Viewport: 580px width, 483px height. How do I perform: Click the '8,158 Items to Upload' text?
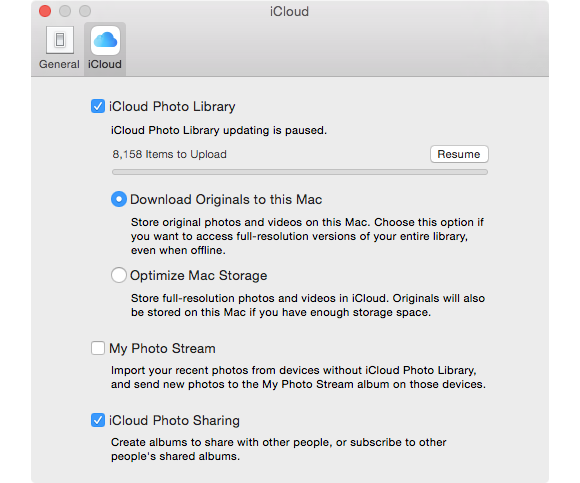(x=169, y=154)
